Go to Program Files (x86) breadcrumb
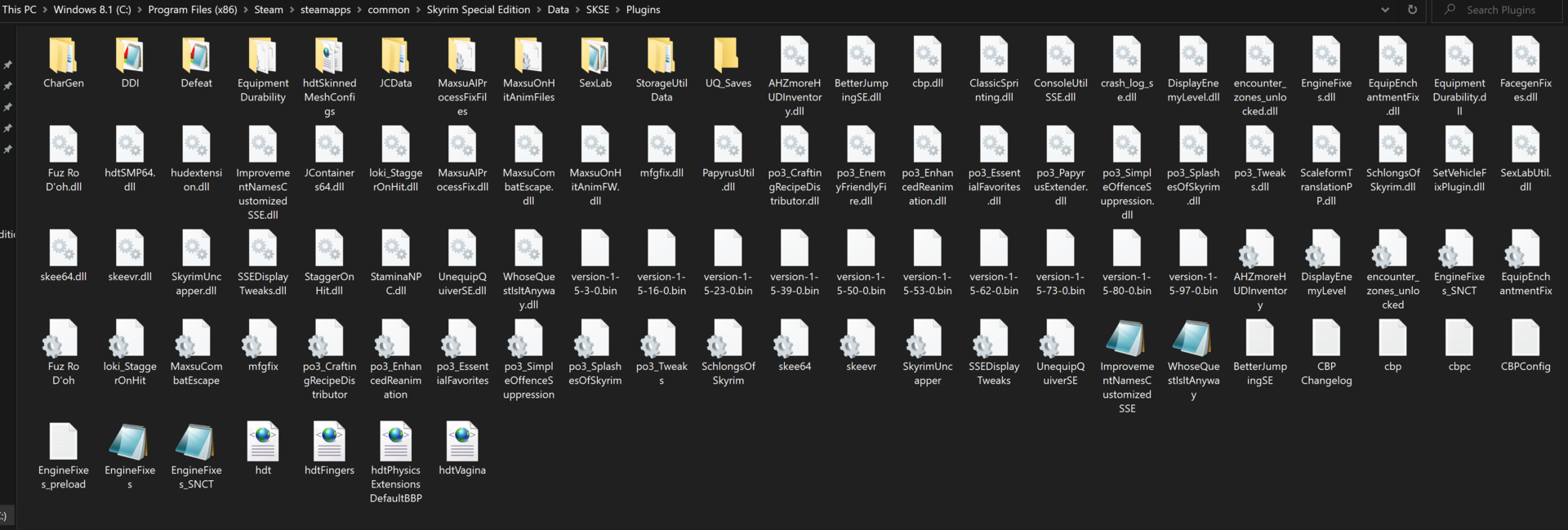 pyautogui.click(x=193, y=10)
